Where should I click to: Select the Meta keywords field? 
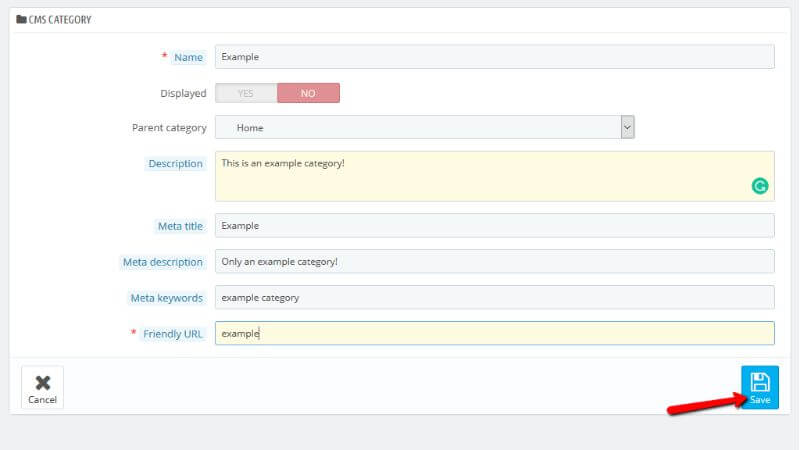point(494,297)
